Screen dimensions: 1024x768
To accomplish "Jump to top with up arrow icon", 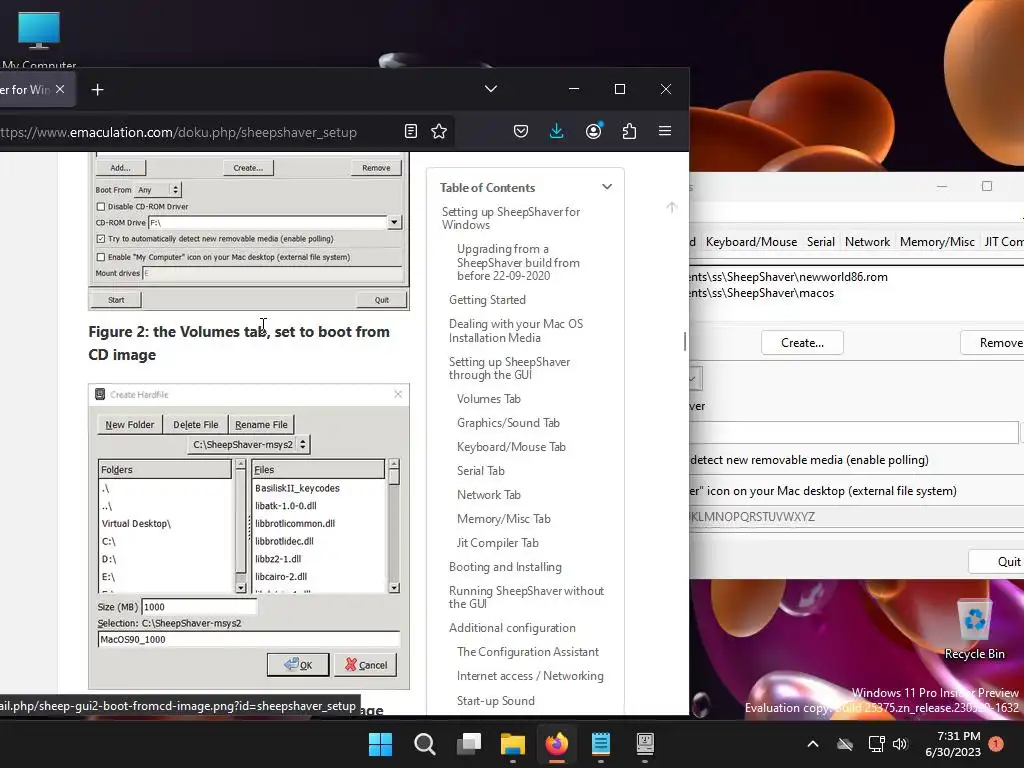I will coord(671,207).
